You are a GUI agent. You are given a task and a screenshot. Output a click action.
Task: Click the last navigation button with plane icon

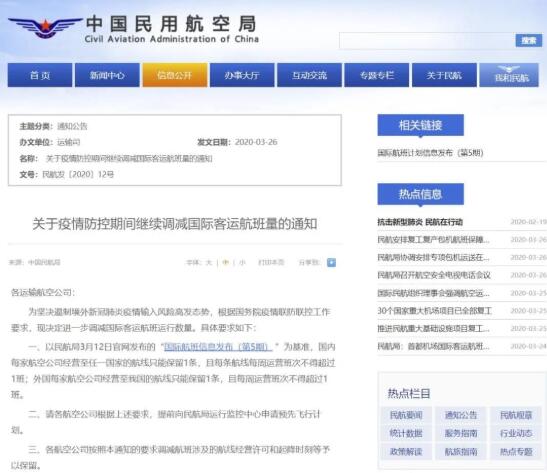[509, 75]
